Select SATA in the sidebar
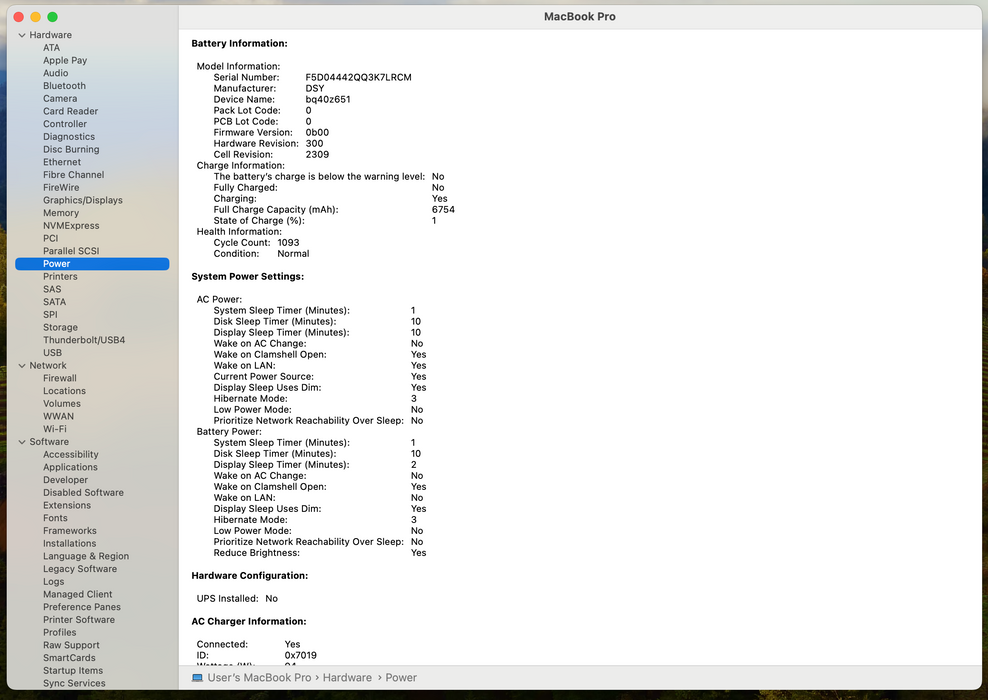Image resolution: width=988 pixels, height=700 pixels. [x=54, y=302]
